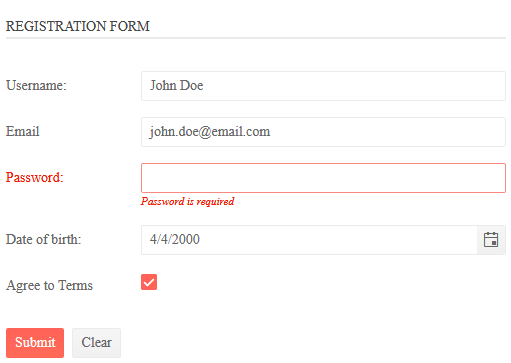Place cursor on the John Doe text

tap(176, 85)
